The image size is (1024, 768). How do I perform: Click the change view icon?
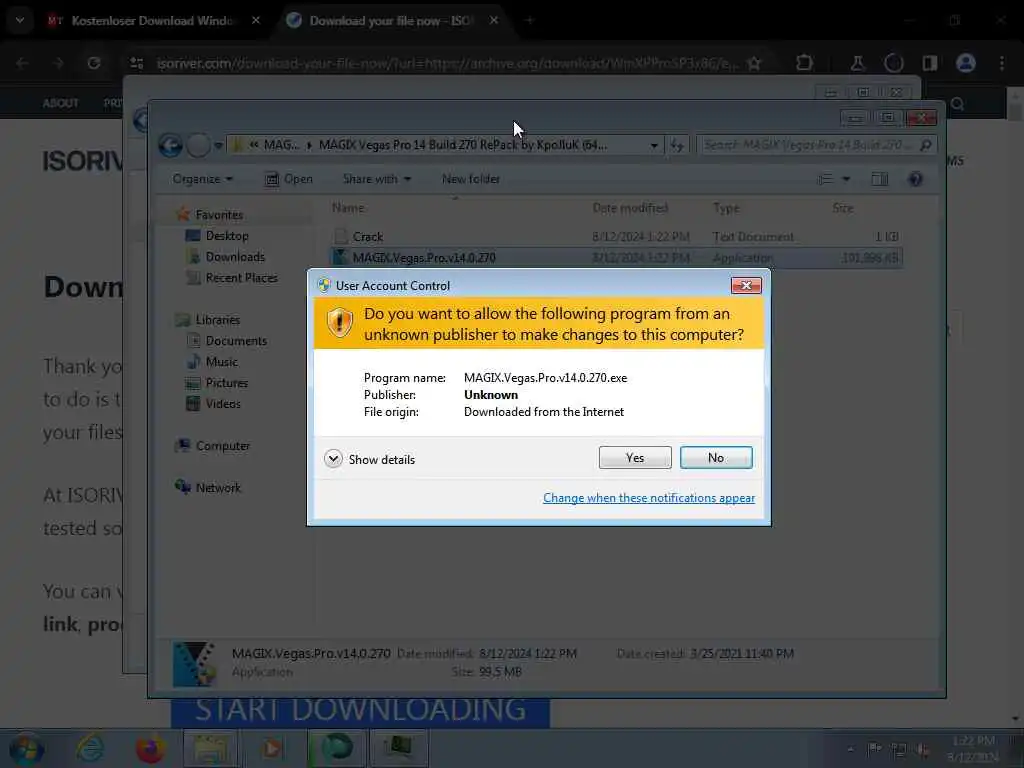[825, 179]
